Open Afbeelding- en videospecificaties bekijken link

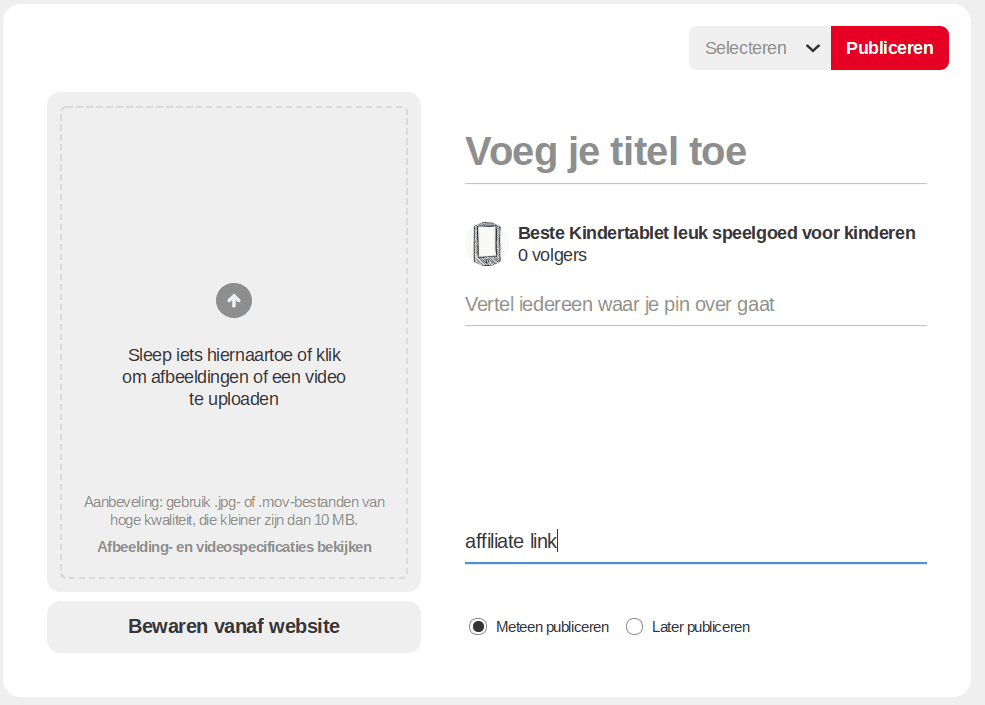(234, 547)
